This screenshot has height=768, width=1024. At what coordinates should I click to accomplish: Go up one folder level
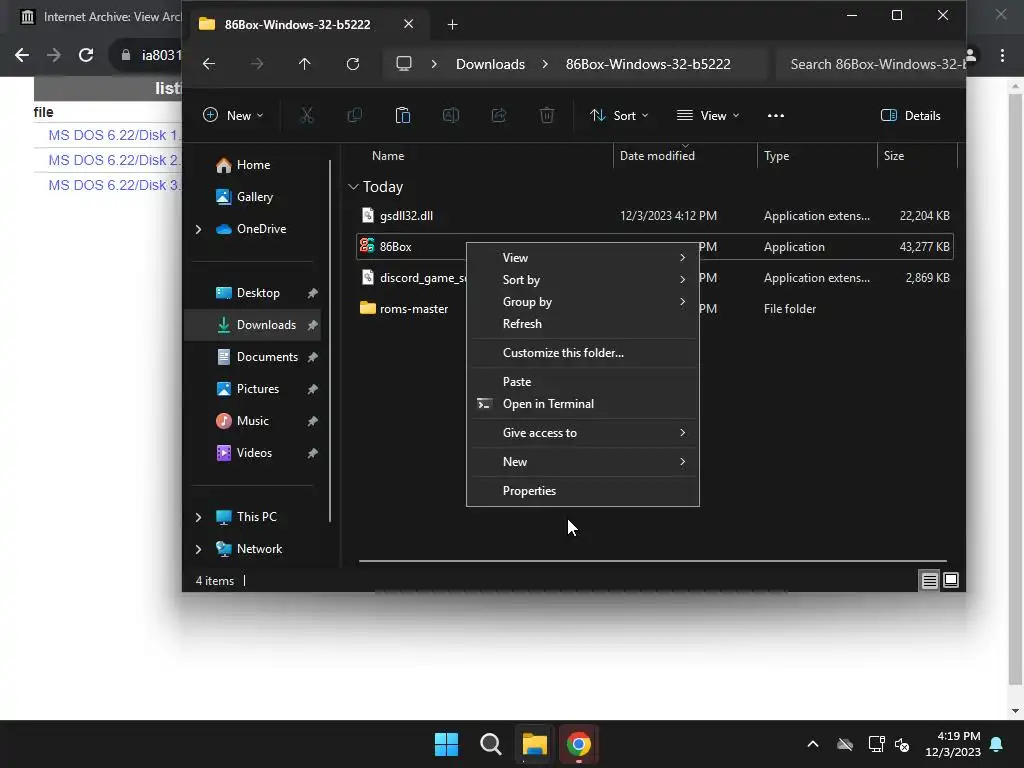(304, 64)
